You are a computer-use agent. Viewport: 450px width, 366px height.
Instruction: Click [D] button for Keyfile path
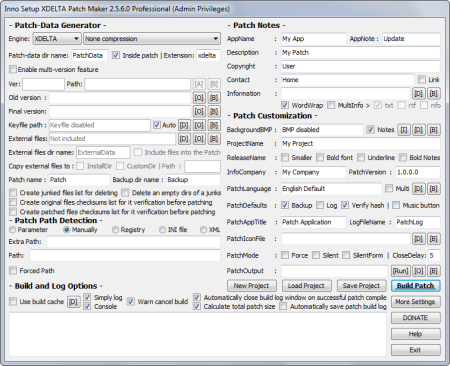pos(184,125)
